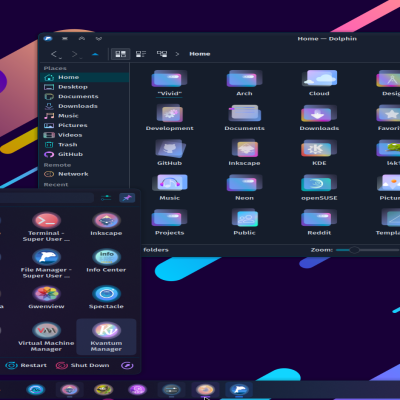The height and width of the screenshot is (400, 400).
Task: Select the Music folder in file view
Action: click(169, 183)
